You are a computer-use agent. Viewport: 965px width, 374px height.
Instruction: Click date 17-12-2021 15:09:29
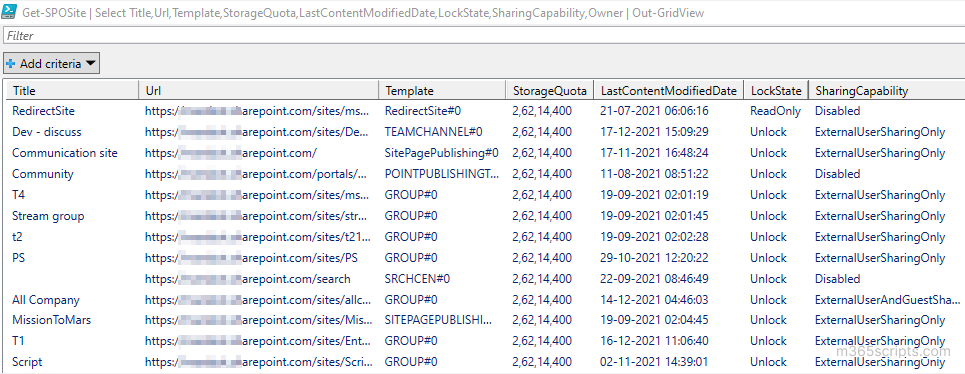[654, 132]
